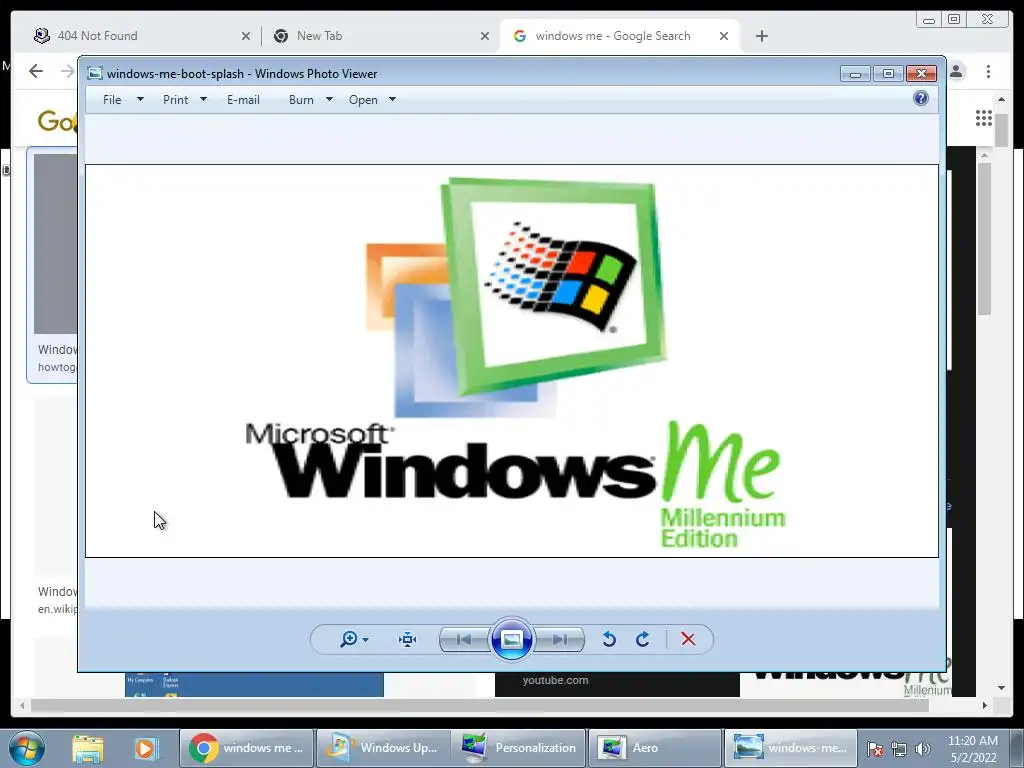This screenshot has height=768, width=1024.
Task: Switch to Windows Up... taskbar button
Action: [383, 748]
